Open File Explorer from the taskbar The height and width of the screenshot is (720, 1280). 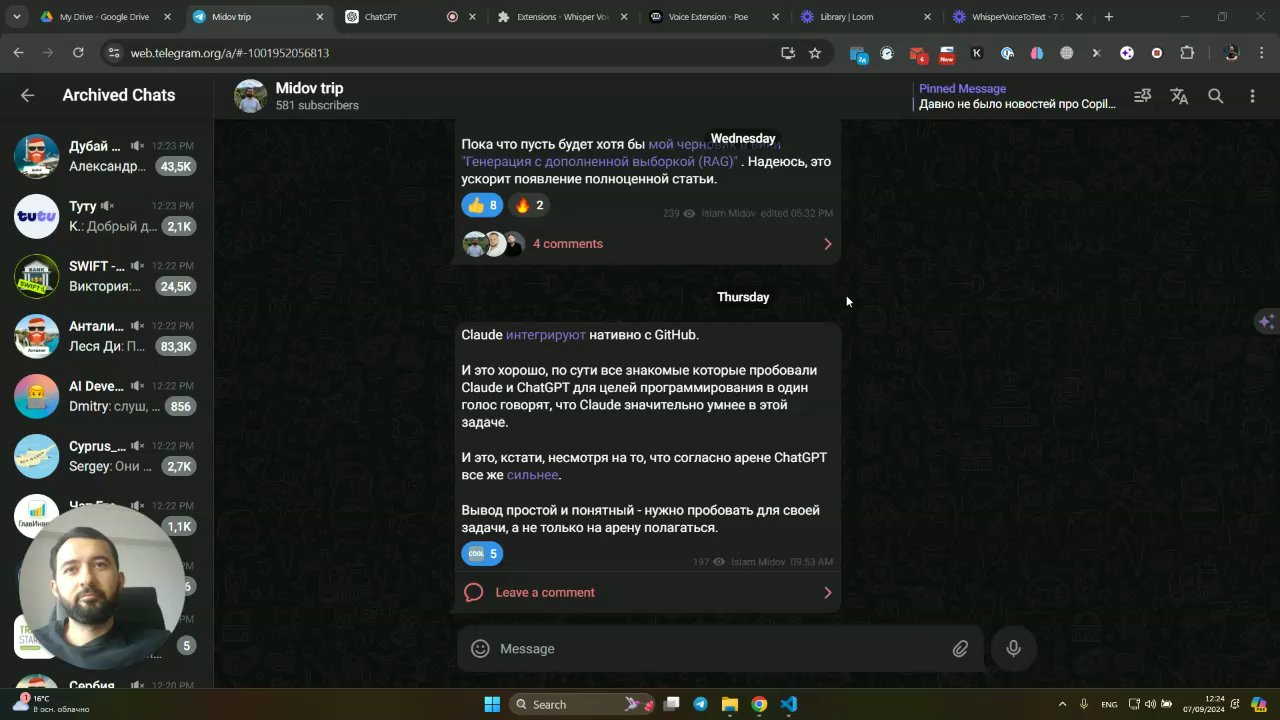[x=729, y=704]
